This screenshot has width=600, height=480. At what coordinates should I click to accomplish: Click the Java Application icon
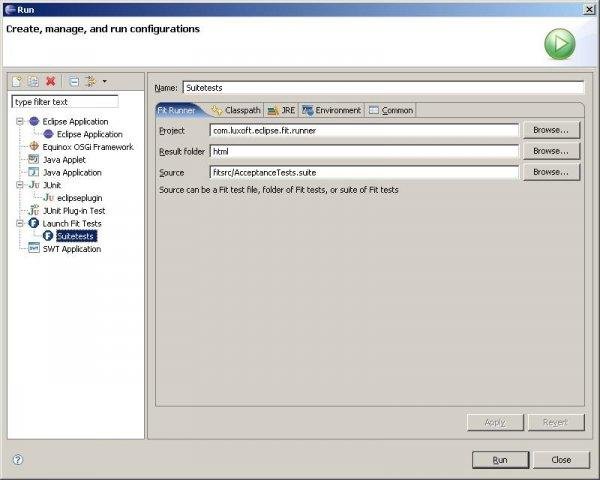pyautogui.click(x=34, y=172)
